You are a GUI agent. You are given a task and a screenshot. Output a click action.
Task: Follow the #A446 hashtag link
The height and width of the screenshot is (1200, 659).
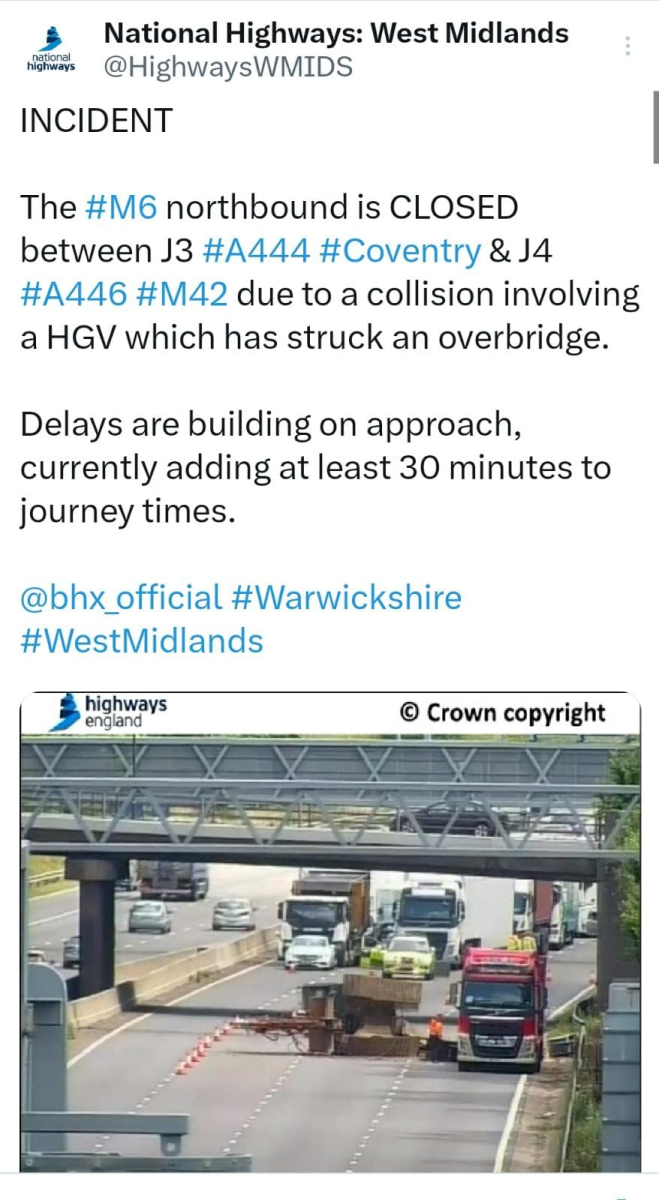[x=74, y=293]
